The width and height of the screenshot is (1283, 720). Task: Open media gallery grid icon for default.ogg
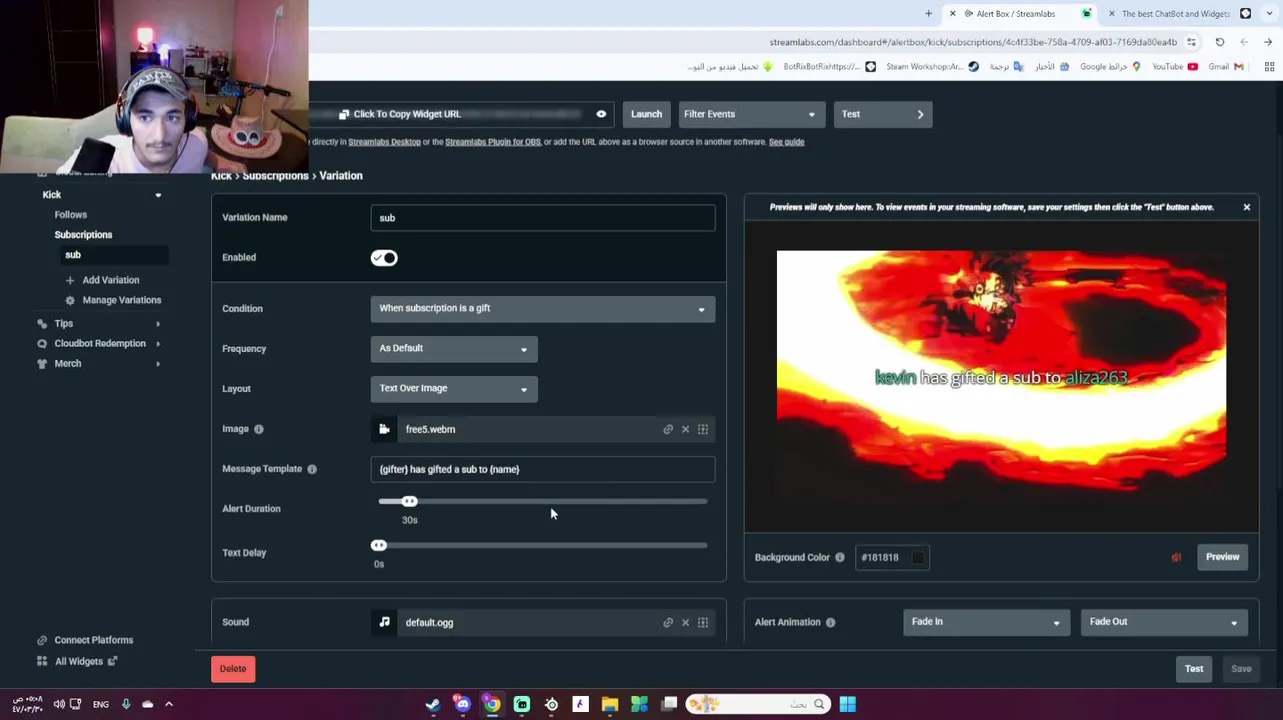click(703, 622)
